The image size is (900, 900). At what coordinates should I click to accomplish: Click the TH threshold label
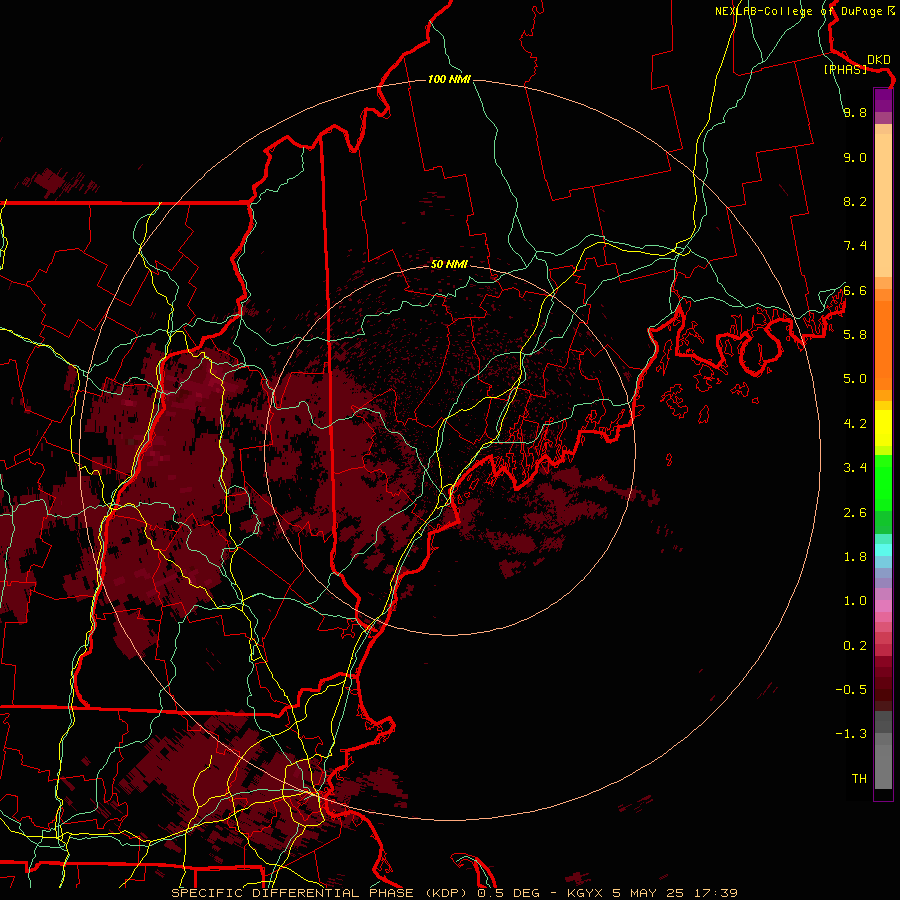[x=859, y=778]
